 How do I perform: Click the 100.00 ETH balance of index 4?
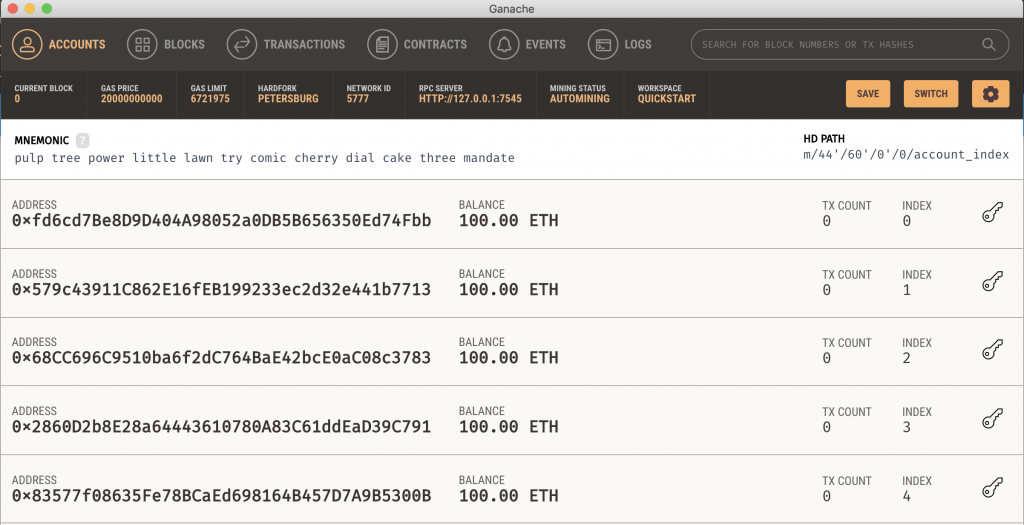[509, 496]
